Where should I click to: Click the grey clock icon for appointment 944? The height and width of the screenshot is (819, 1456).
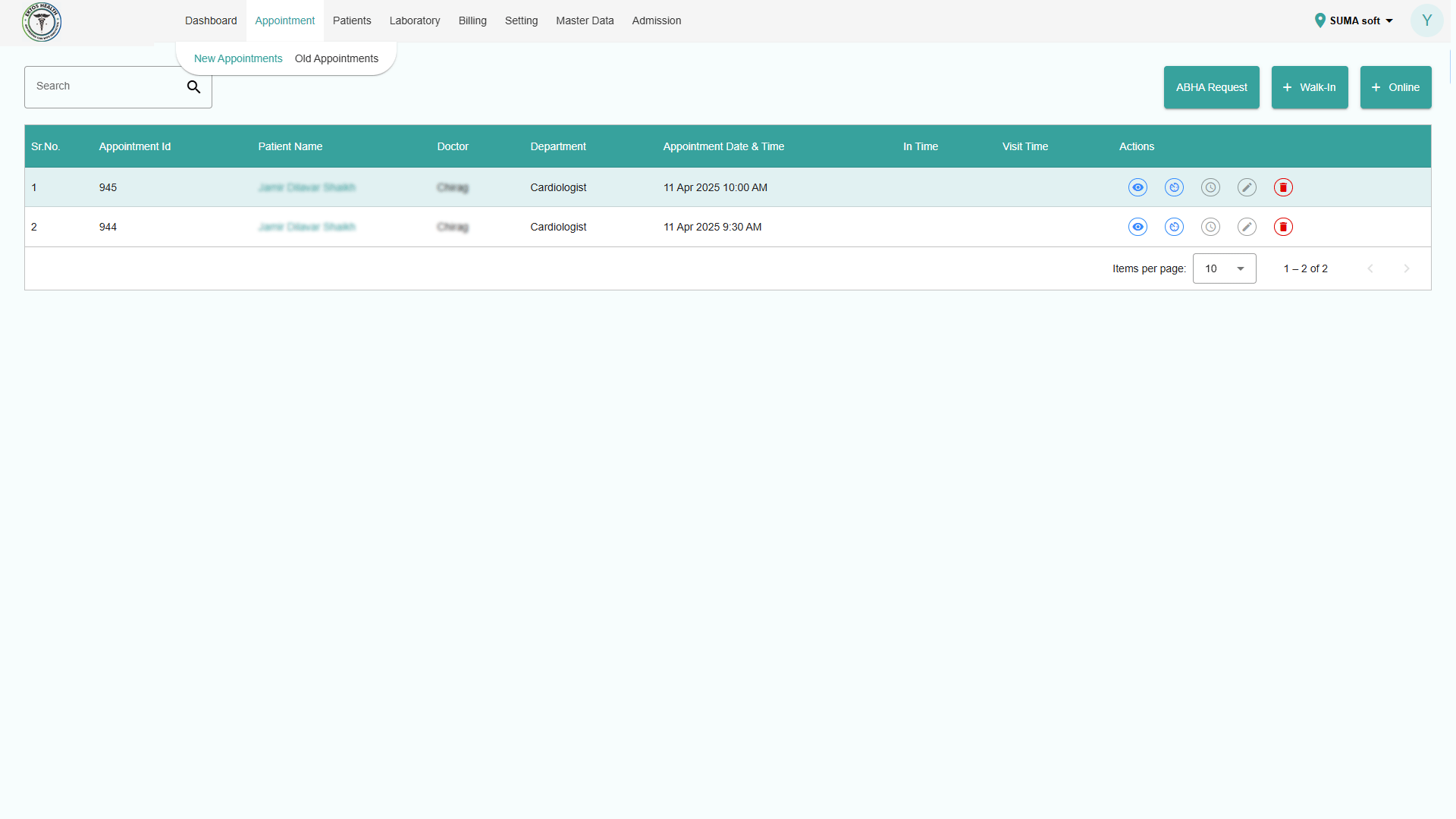click(1210, 227)
